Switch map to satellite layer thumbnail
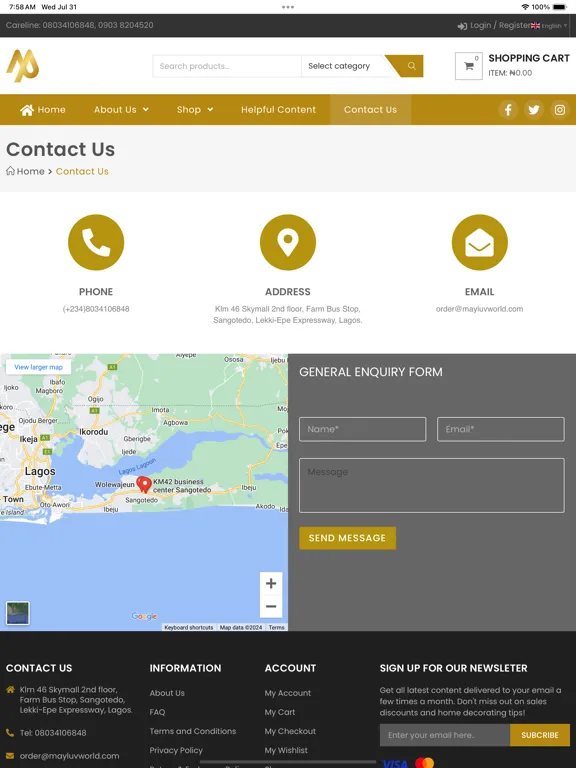The width and height of the screenshot is (576, 768). [x=18, y=613]
